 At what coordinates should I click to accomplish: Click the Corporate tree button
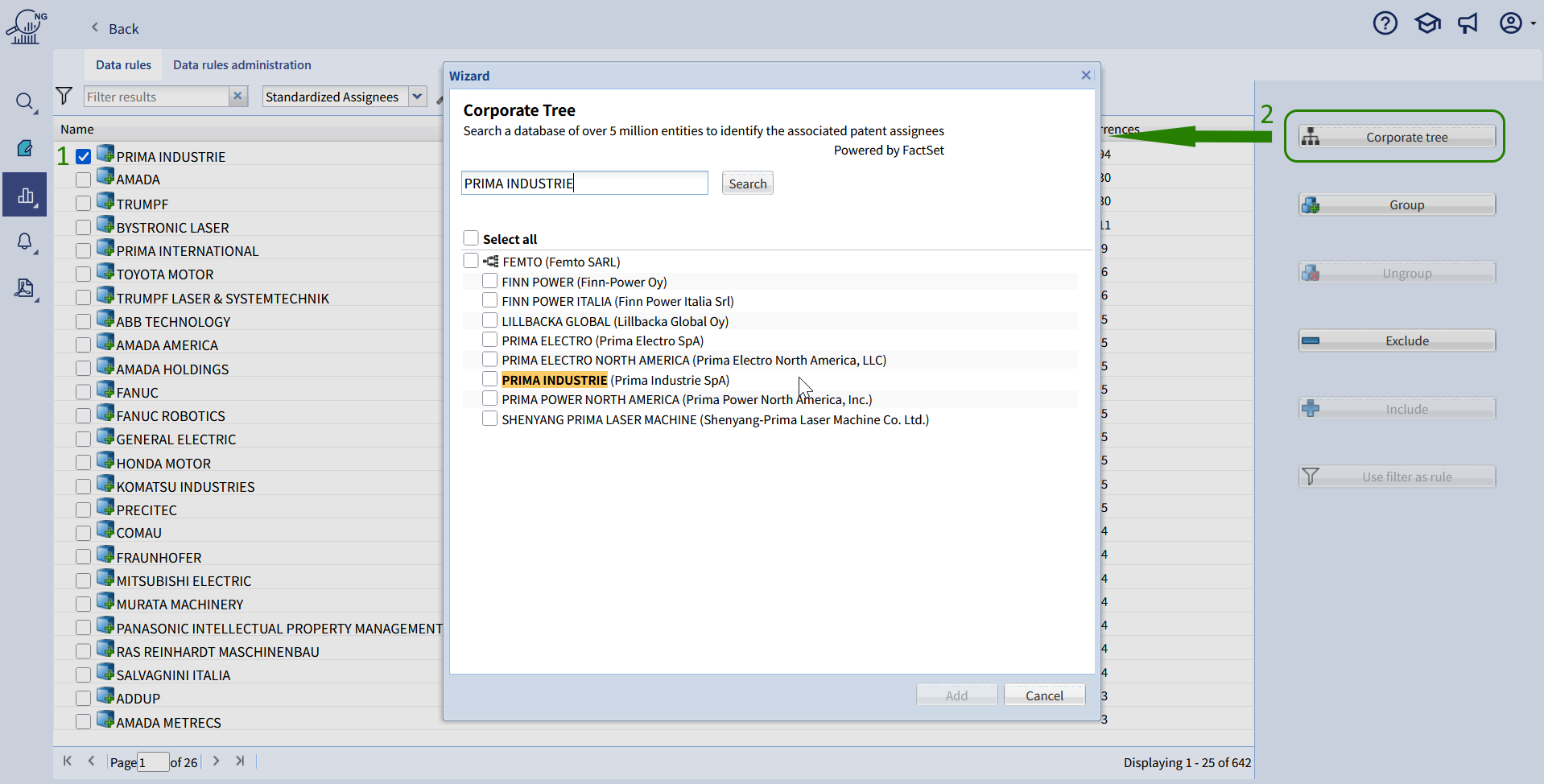click(x=1397, y=137)
